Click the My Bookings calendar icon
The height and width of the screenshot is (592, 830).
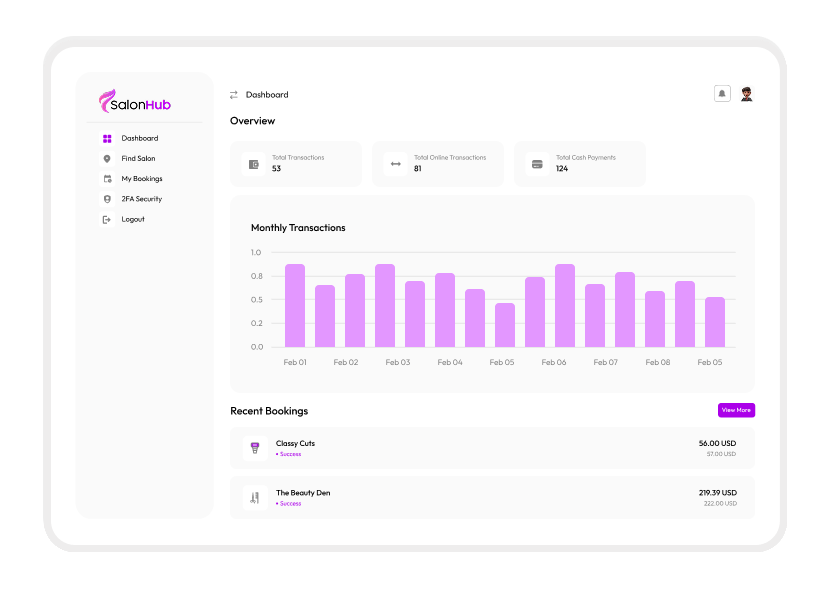(107, 179)
